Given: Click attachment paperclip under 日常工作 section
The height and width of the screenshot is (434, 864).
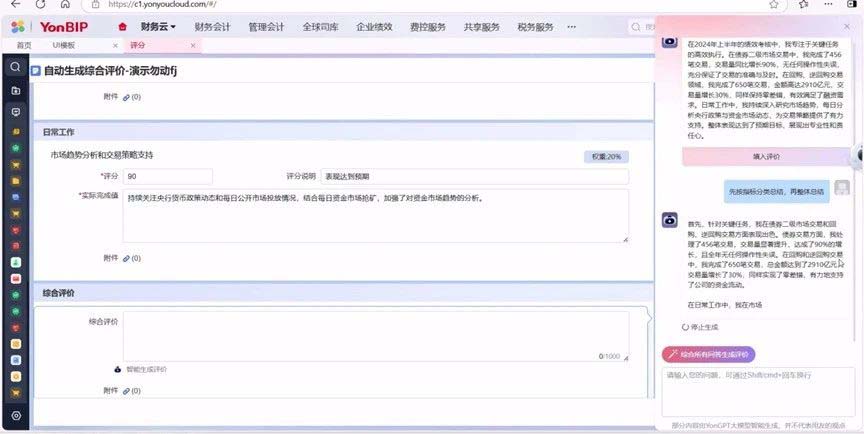Looking at the screenshot, I should point(126,258).
